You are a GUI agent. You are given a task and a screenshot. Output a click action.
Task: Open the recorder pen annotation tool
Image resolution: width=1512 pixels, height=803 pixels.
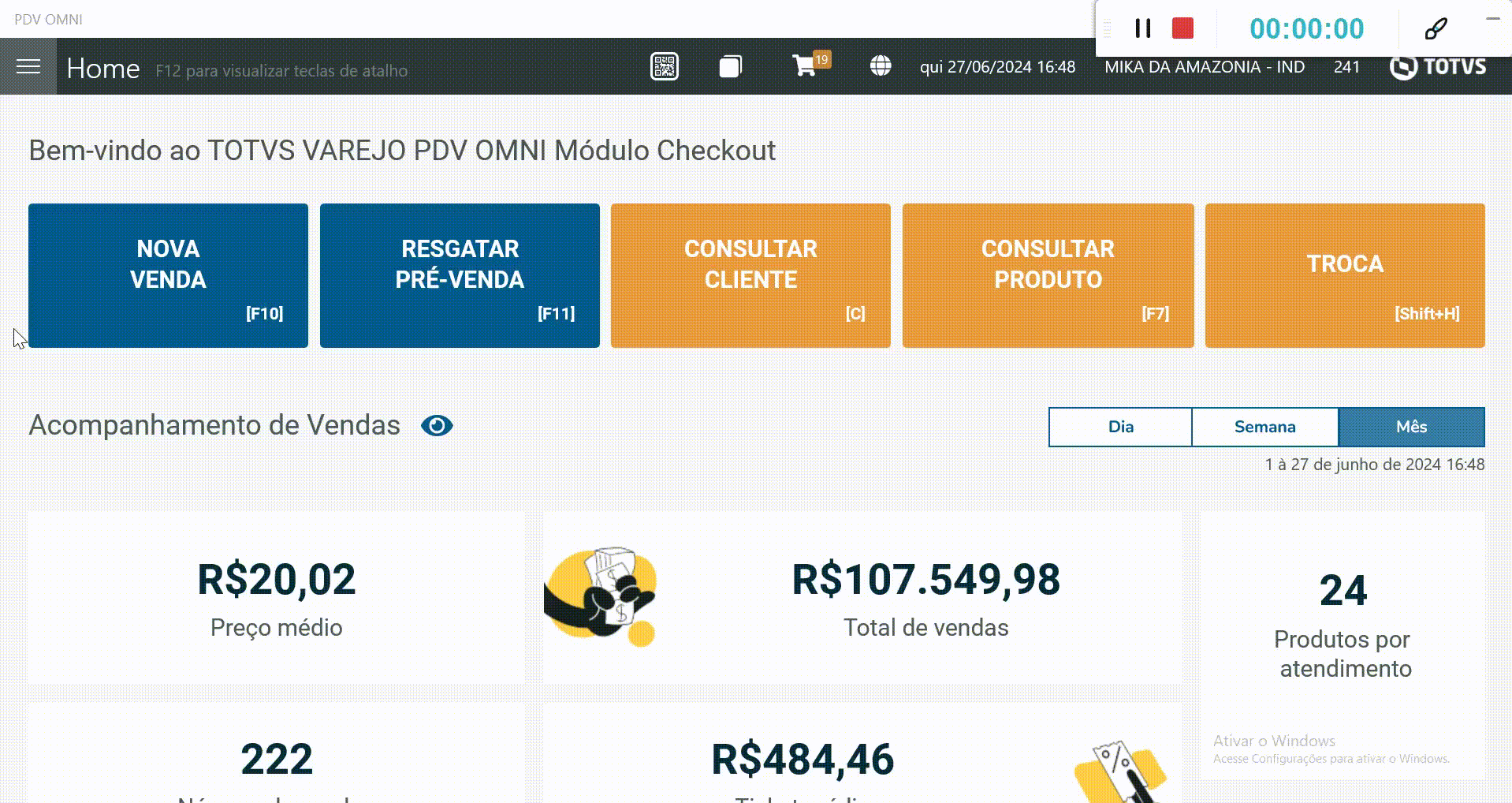click(x=1436, y=29)
